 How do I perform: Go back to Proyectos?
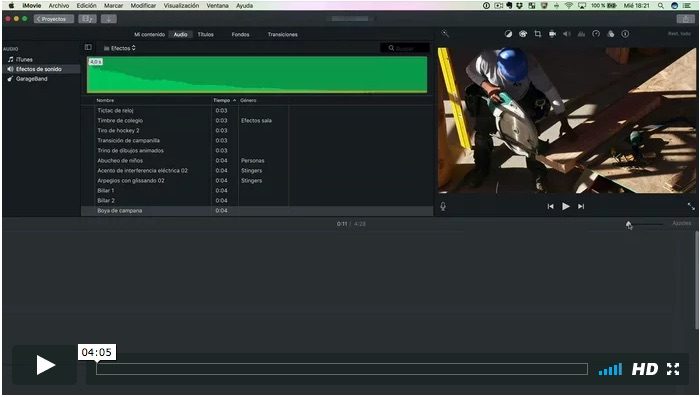pos(54,19)
